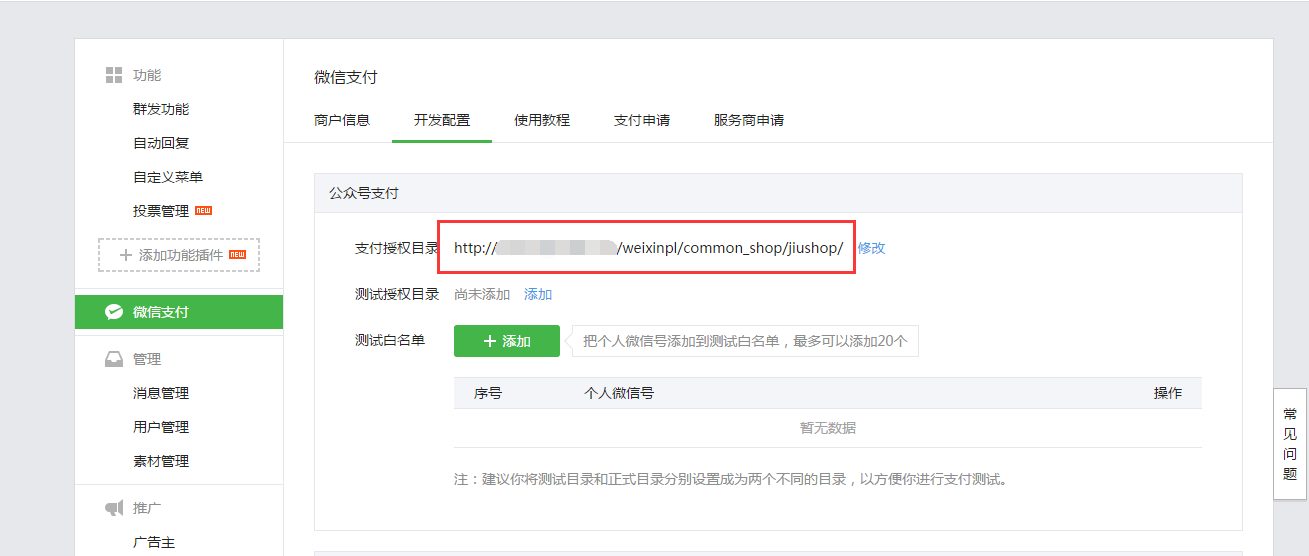
Task: Go to 消息管理 in the sidebar
Action: click(160, 393)
